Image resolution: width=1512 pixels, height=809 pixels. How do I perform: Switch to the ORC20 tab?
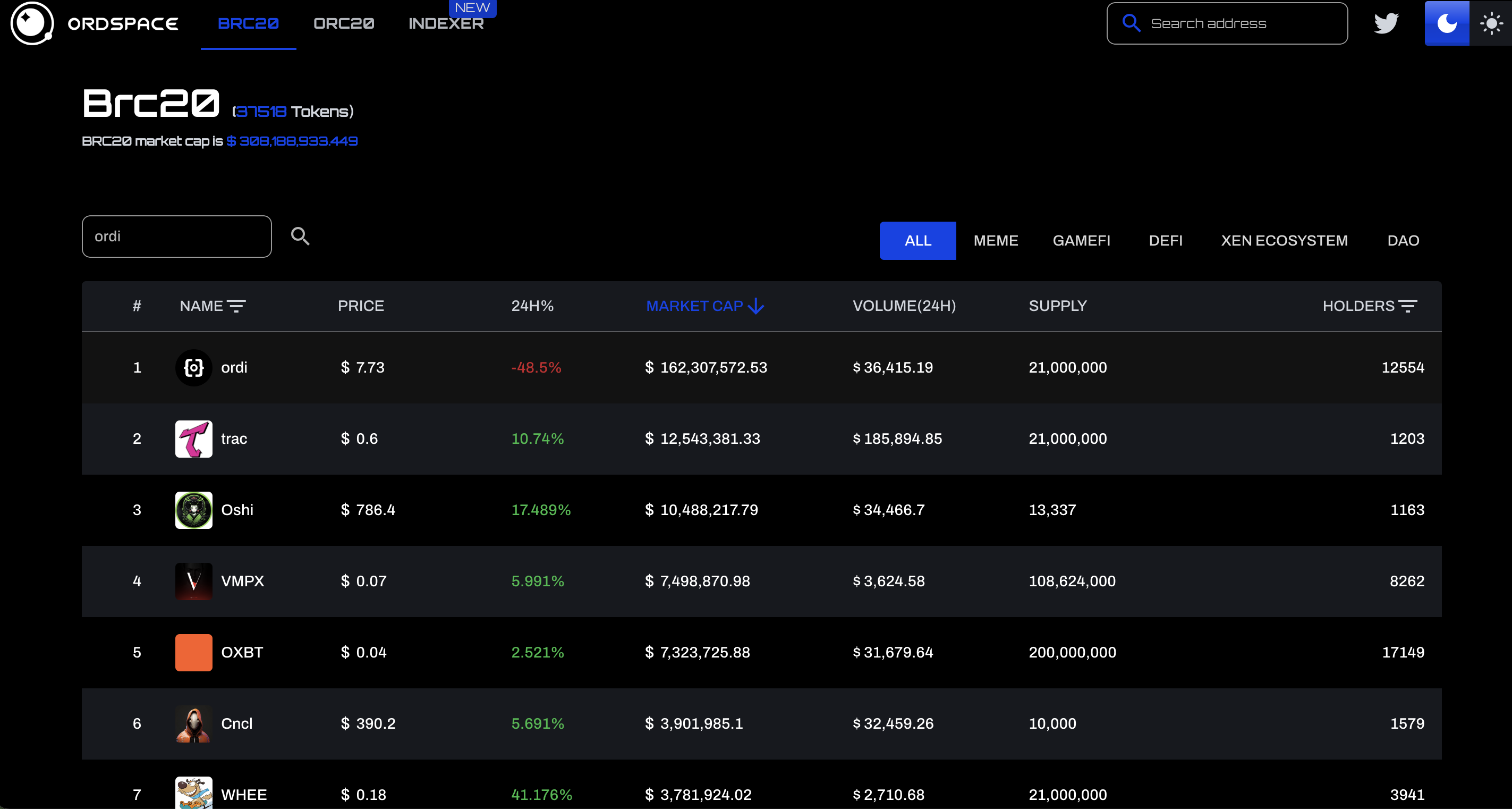343,23
